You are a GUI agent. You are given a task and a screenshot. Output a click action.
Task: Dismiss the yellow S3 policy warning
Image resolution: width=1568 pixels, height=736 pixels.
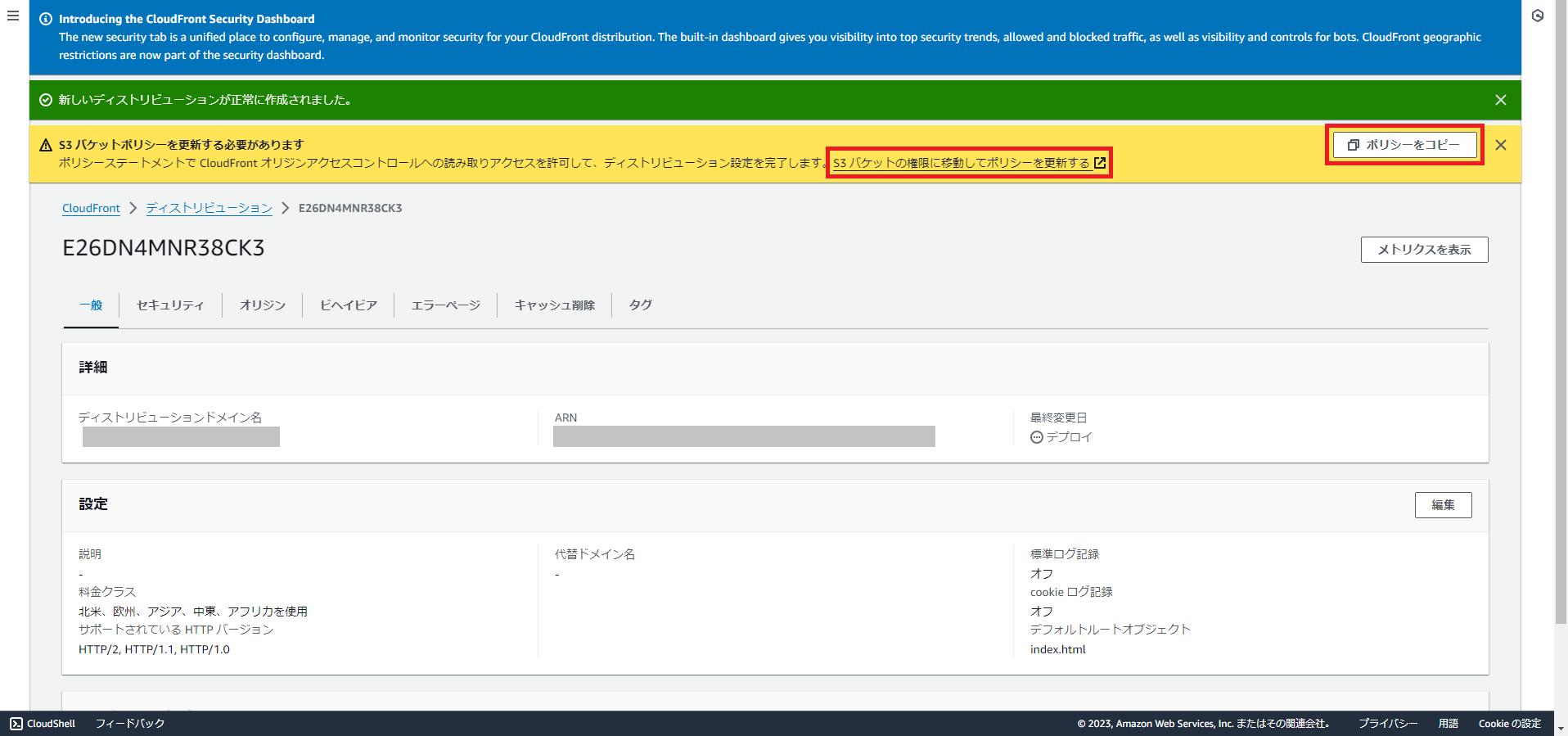(x=1501, y=145)
